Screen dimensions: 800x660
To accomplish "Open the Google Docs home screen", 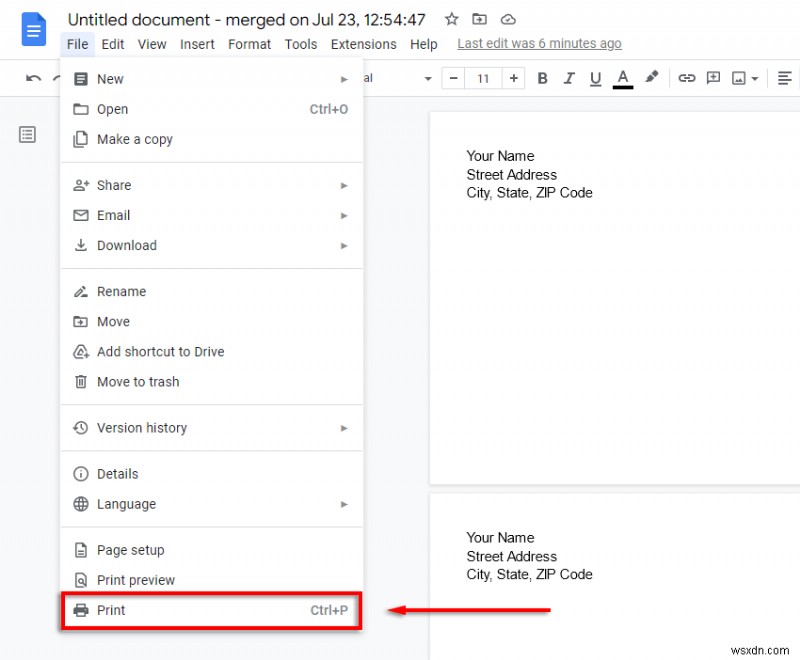I will 33,30.
